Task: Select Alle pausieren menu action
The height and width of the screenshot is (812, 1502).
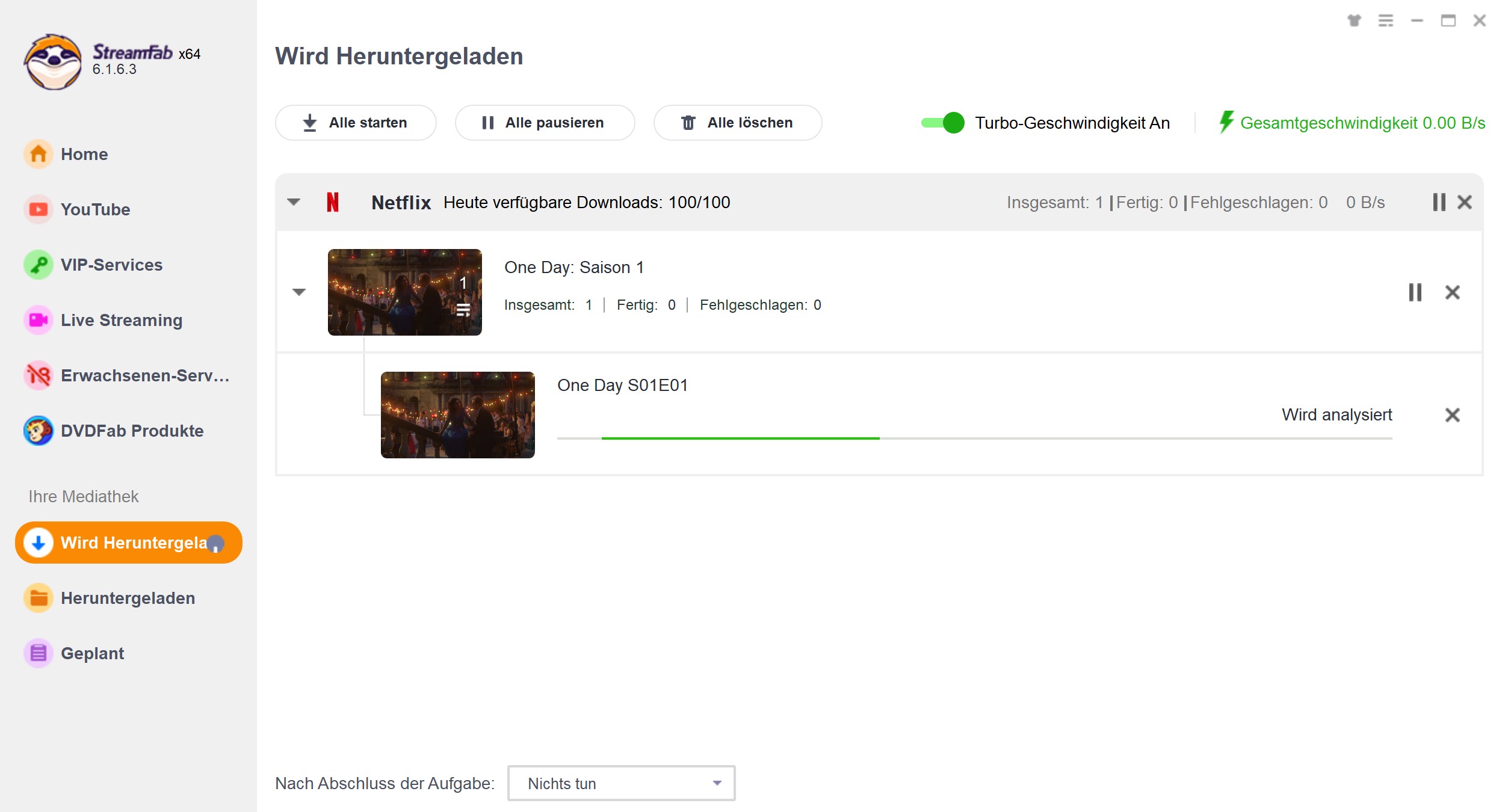Action: tap(544, 123)
